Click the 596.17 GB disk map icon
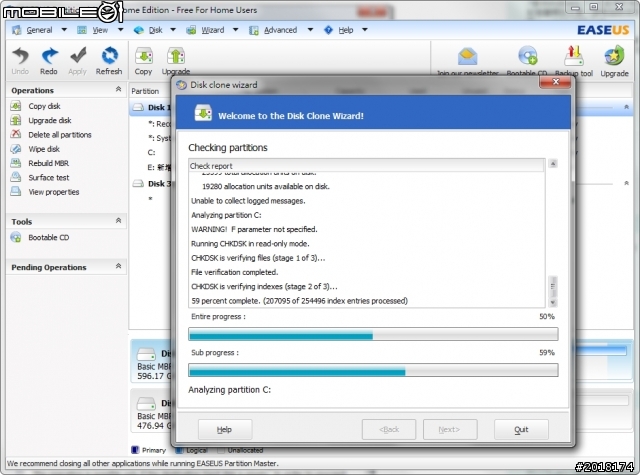The height and width of the screenshot is (475, 640). [146, 354]
